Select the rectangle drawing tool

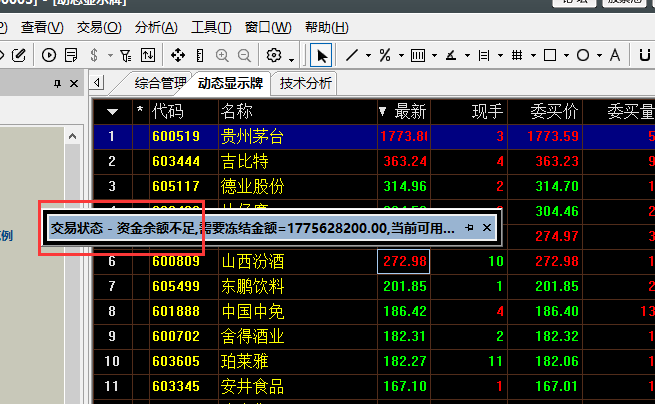click(x=550, y=55)
